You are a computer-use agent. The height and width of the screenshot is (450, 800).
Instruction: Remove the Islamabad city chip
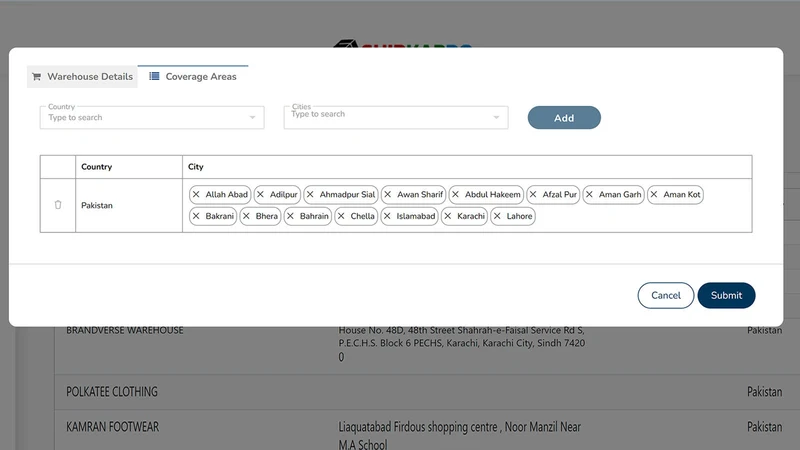pyautogui.click(x=387, y=216)
